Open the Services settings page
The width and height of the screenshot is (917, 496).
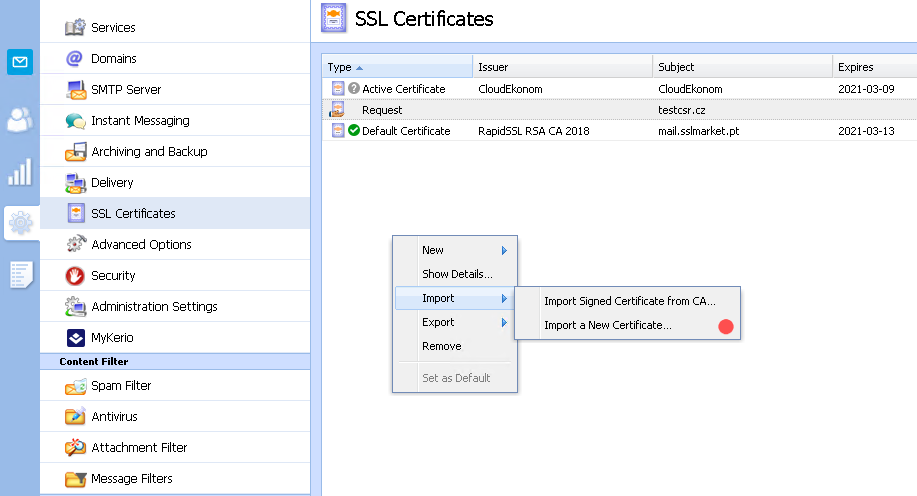click(x=175, y=27)
